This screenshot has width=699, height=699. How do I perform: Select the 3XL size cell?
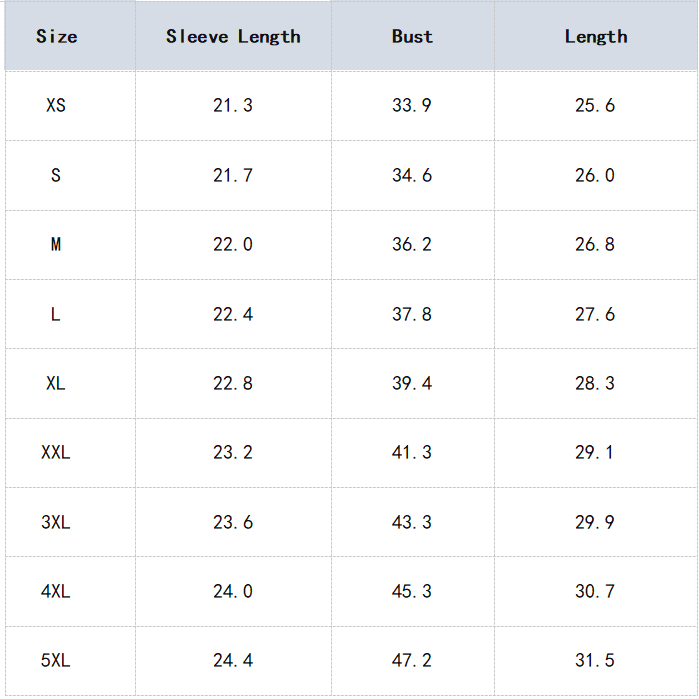tap(56, 522)
